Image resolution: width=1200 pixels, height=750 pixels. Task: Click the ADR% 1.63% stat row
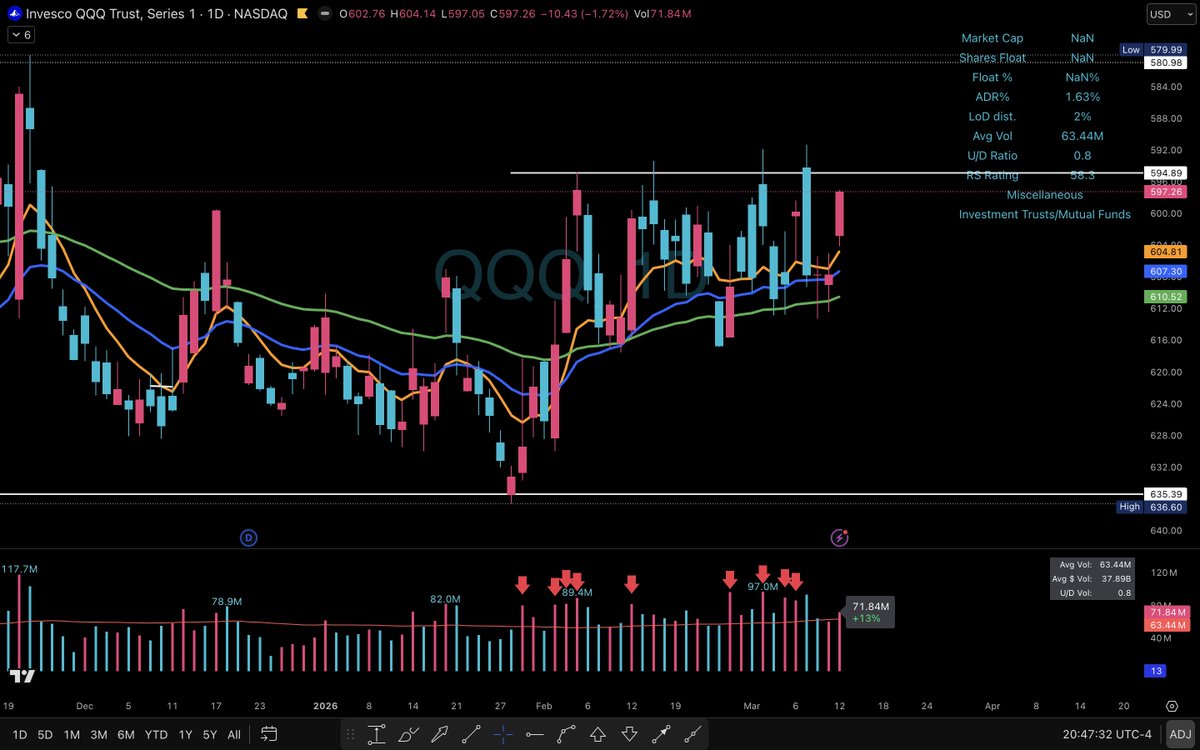click(1038, 97)
